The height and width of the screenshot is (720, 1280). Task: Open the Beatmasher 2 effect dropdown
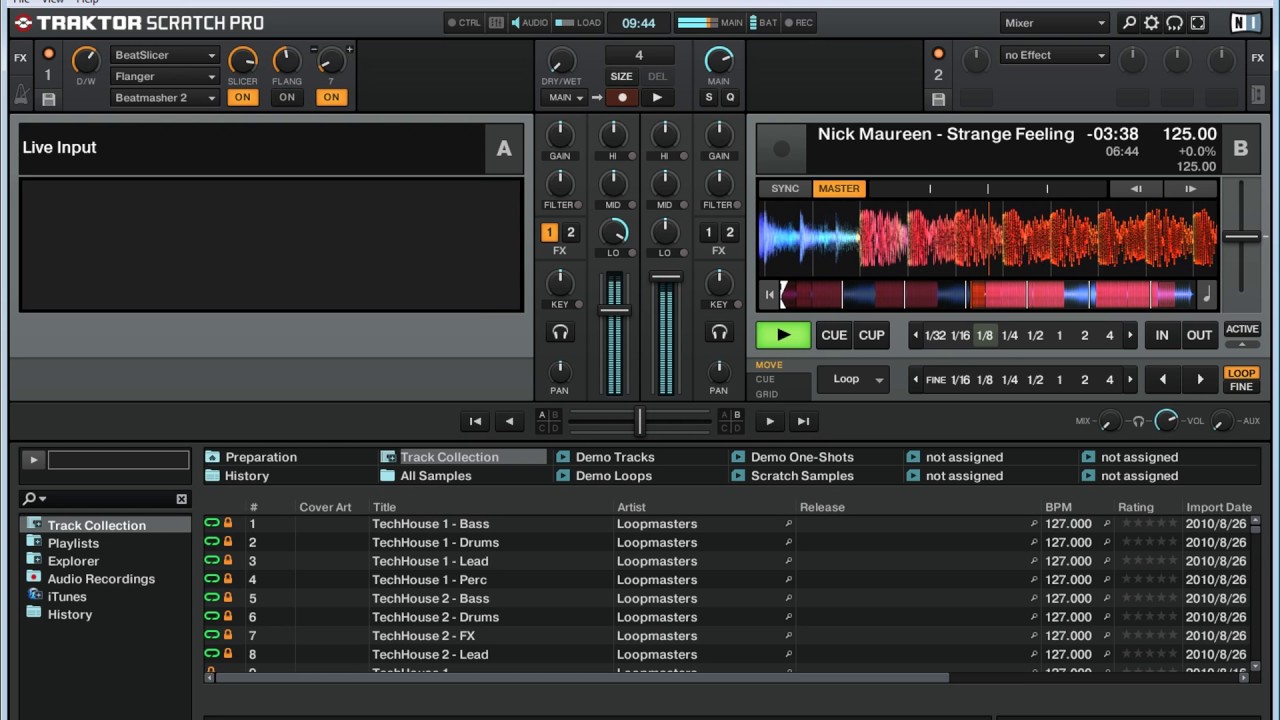pos(165,97)
